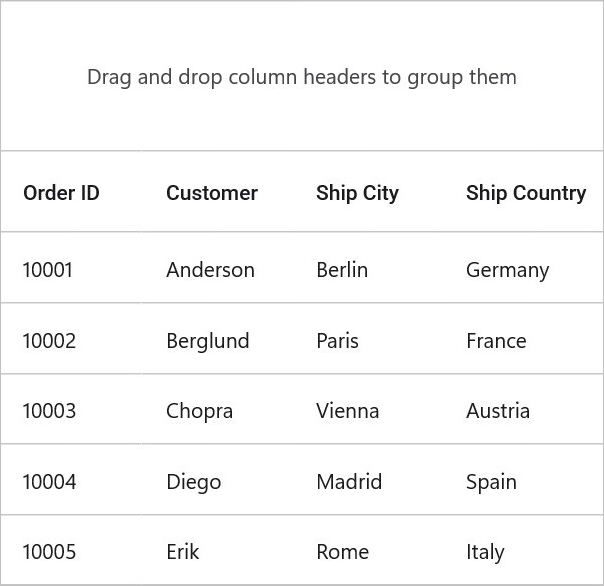The height and width of the screenshot is (586, 604).
Task: Click the Order ID column header
Action: point(61,193)
